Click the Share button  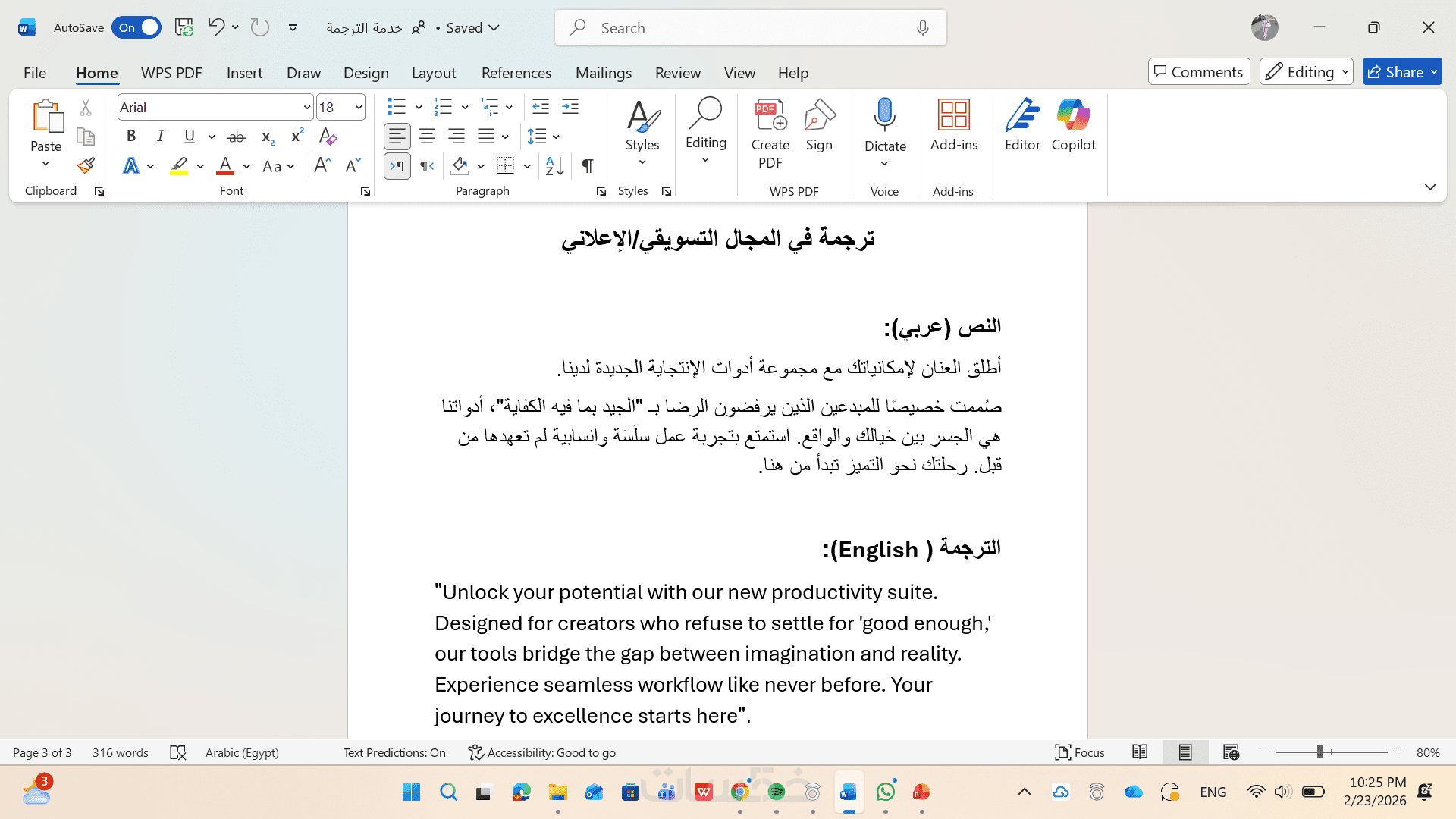pyautogui.click(x=1395, y=72)
